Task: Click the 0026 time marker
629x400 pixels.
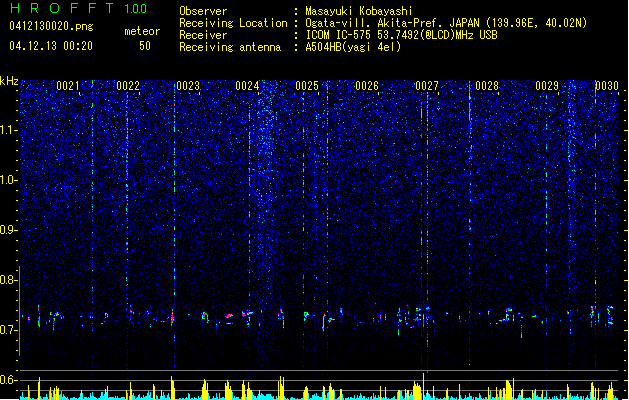Action: (367, 86)
